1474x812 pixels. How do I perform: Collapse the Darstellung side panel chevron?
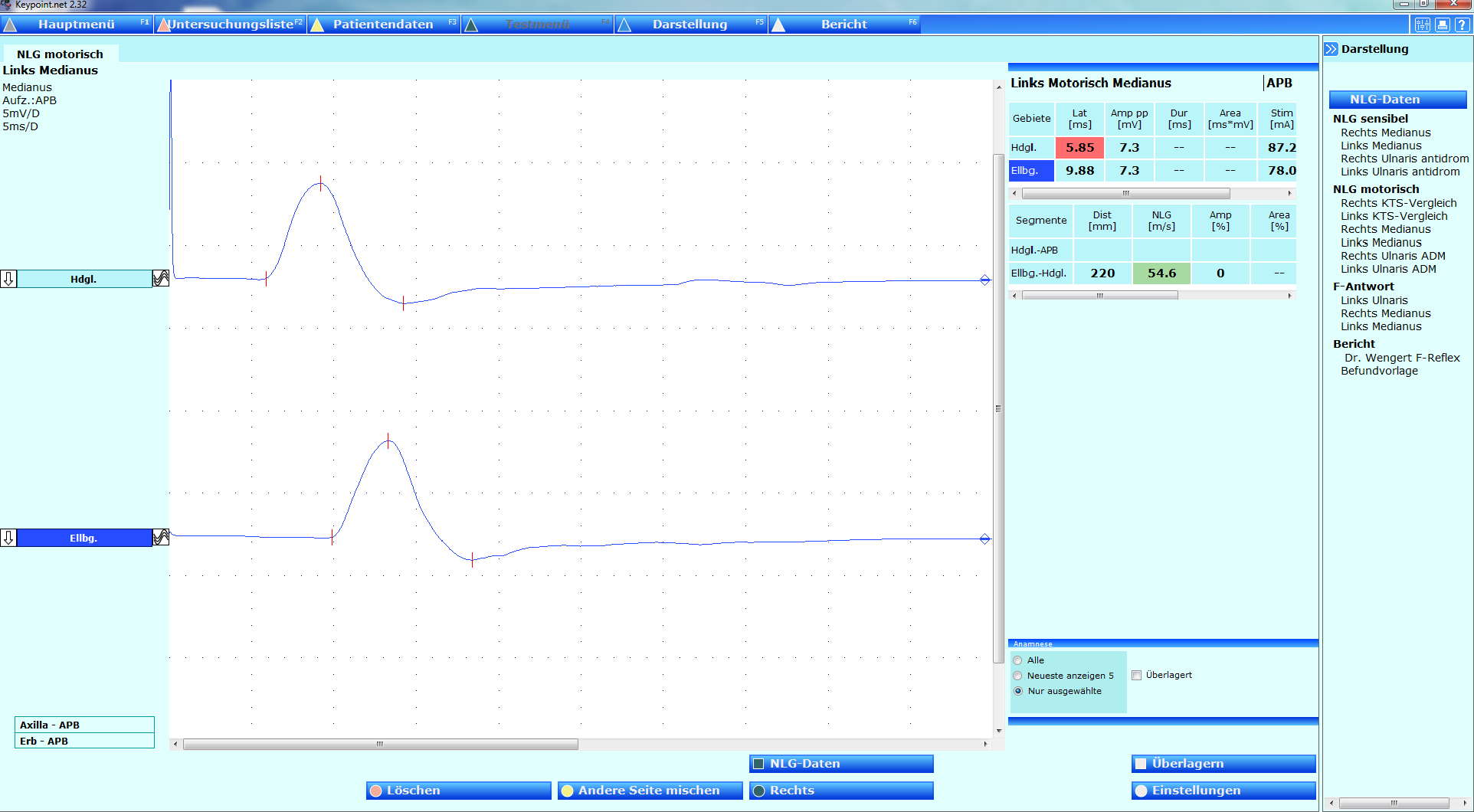pos(1332,49)
